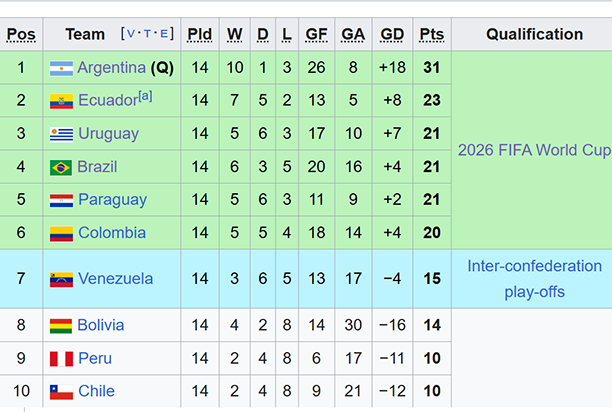This screenshot has width=612, height=413.
Task: Click the E (edit template) link
Action: pos(164,34)
